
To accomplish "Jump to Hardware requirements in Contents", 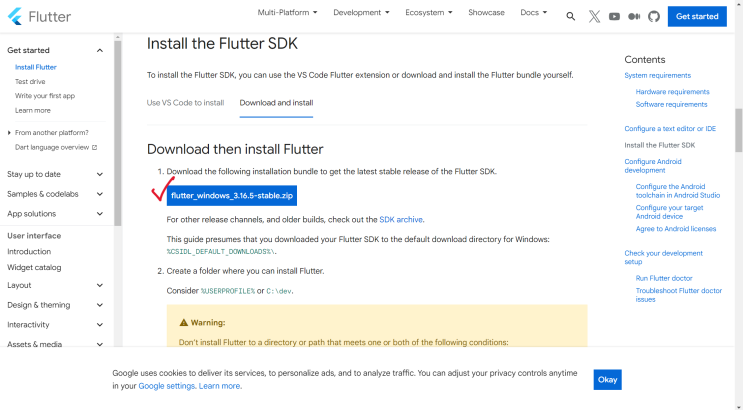I will [x=672, y=92].
